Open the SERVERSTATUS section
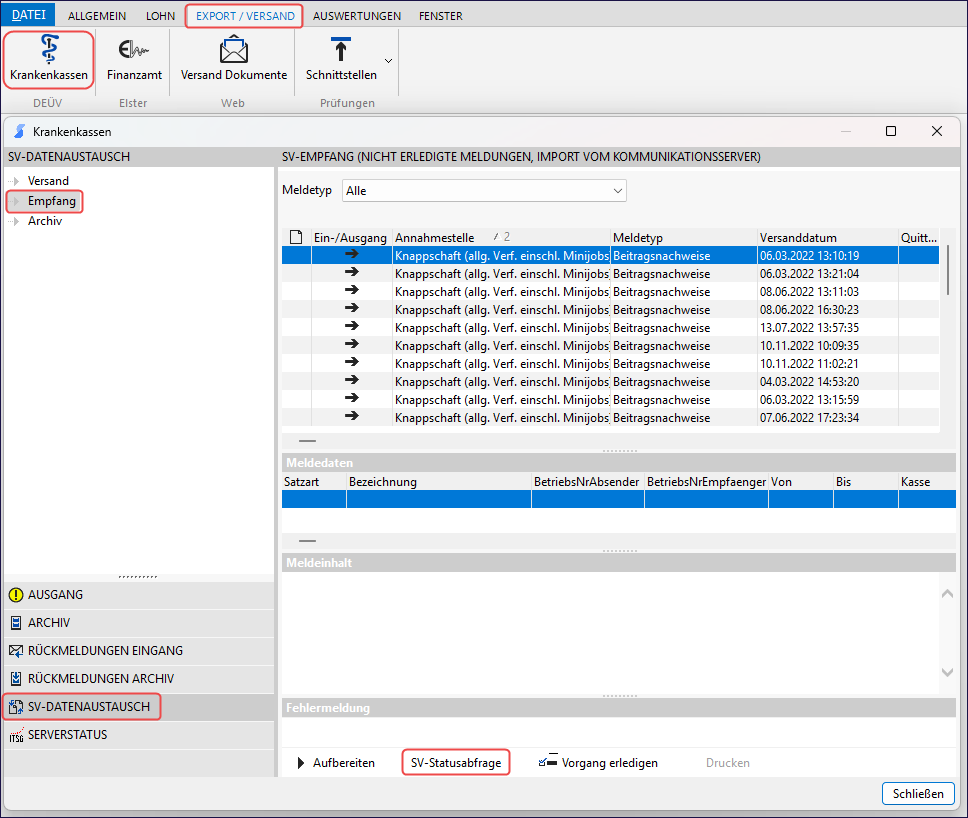The image size is (968, 818). pos(67,735)
